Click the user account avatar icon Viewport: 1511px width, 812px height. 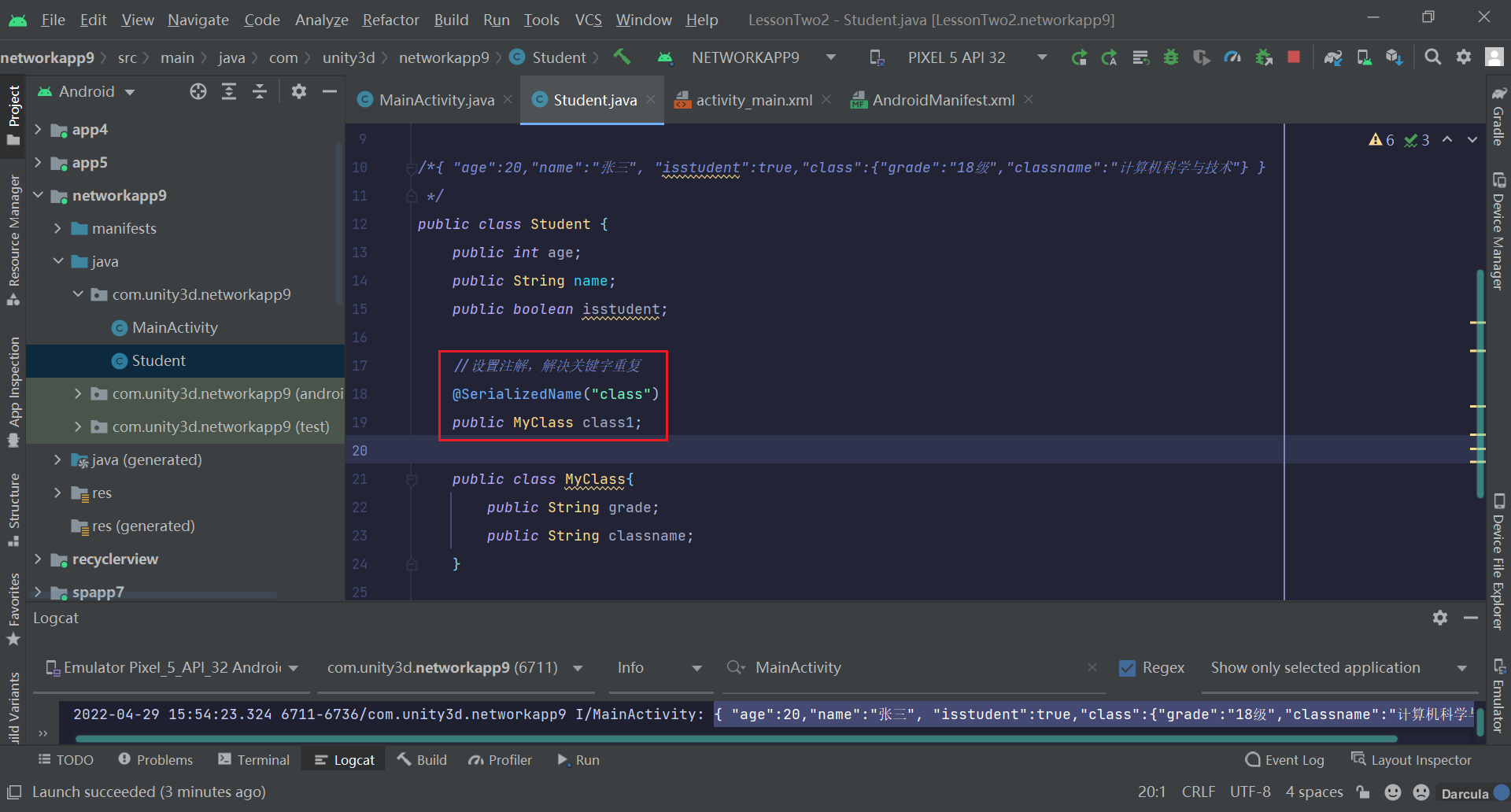(1494, 57)
